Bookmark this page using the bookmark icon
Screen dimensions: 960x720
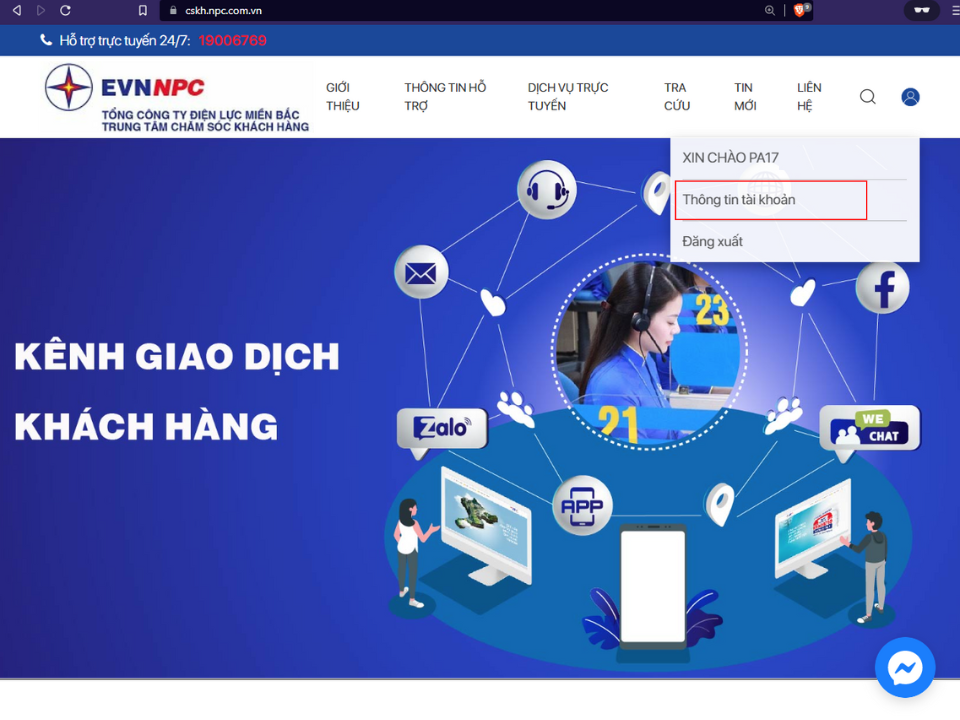pyautogui.click(x=143, y=10)
